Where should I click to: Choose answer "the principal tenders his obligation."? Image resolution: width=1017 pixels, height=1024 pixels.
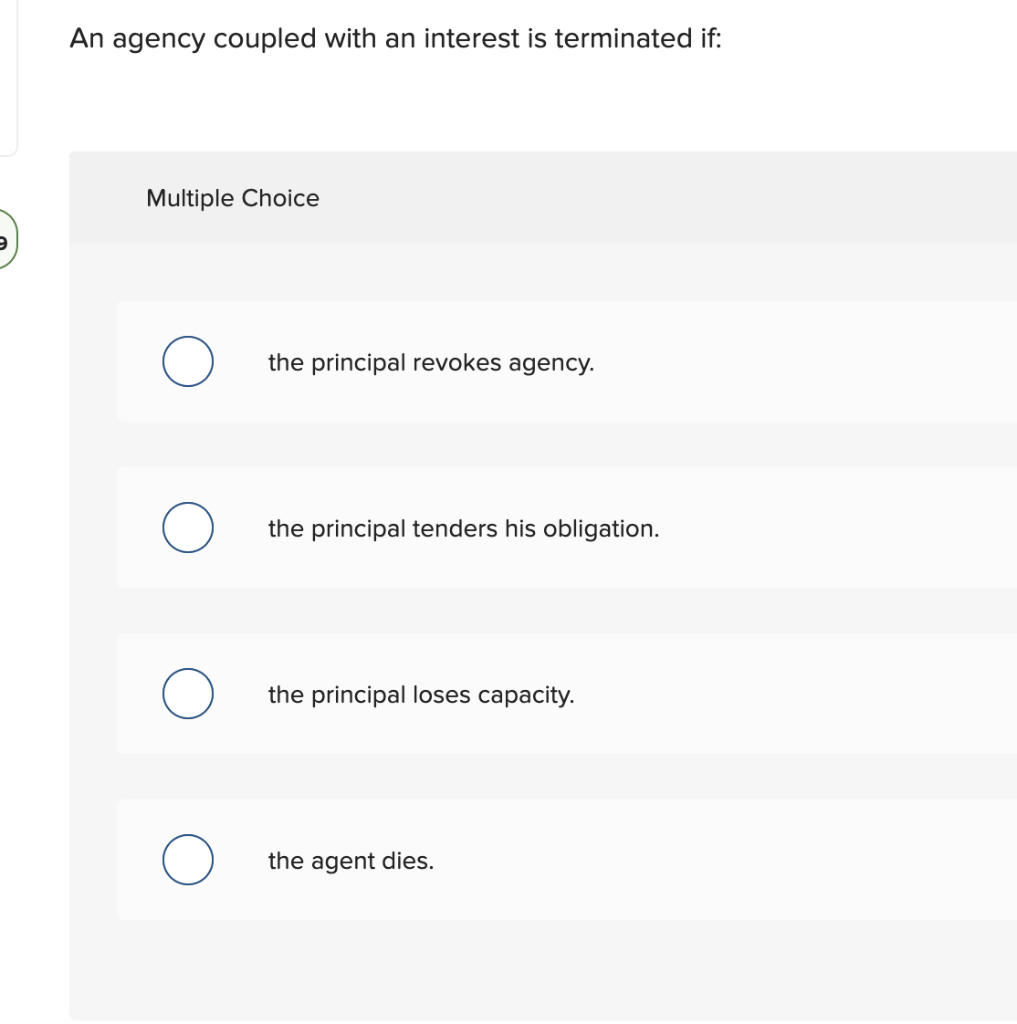pyautogui.click(x=463, y=528)
